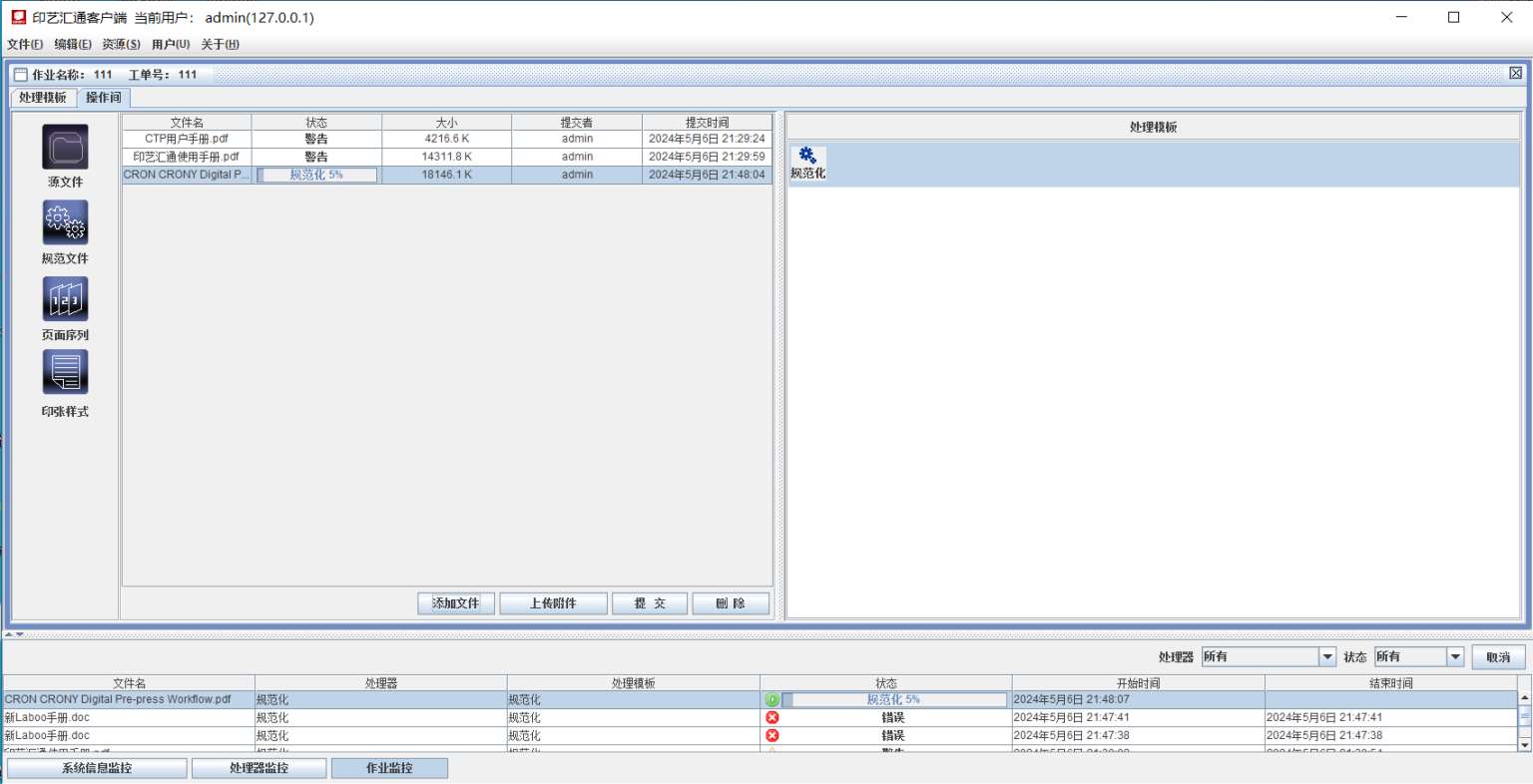This screenshot has height=784, width=1533.
Task: Click the red error icon for 21:47:41 row
Action: point(771,718)
